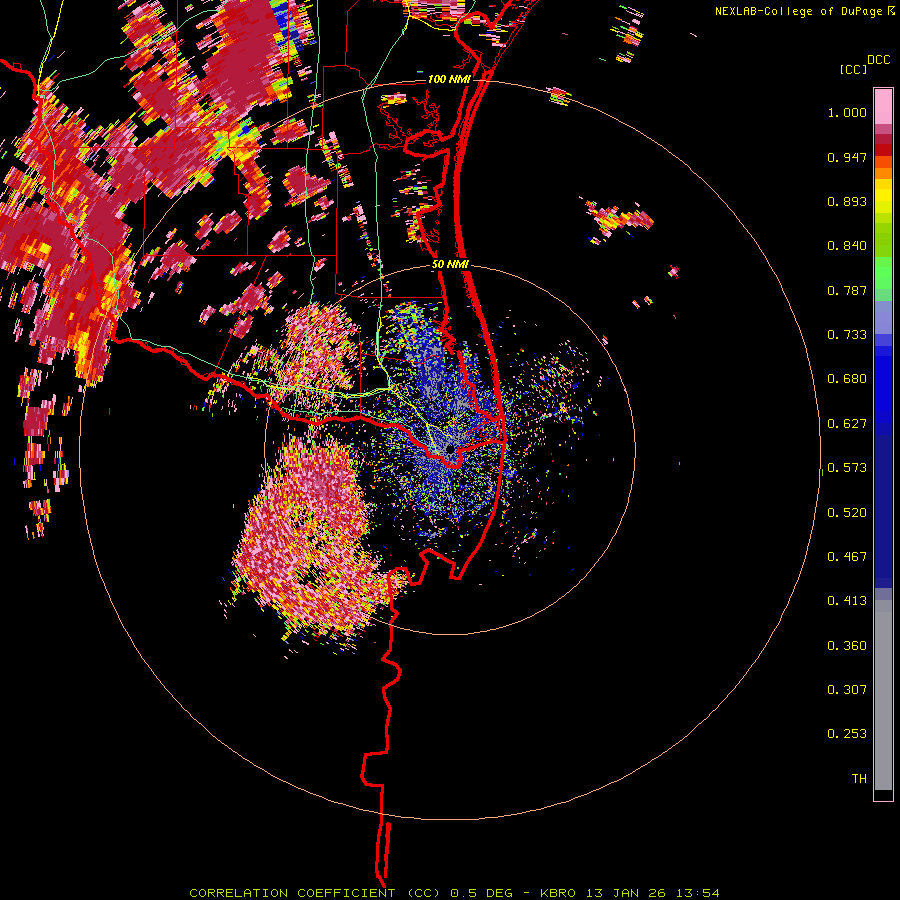The width and height of the screenshot is (900, 900).
Task: Click the TH threshold label
Action: 859,779
